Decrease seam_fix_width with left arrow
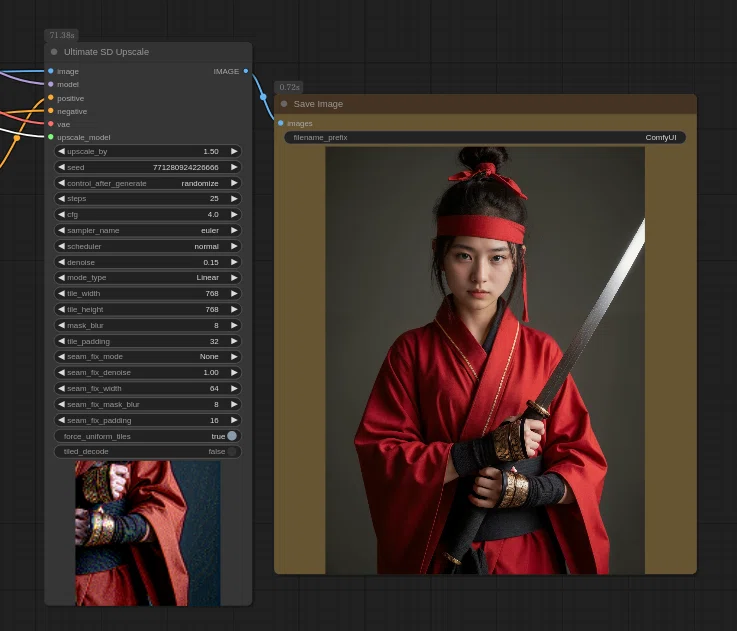 pos(62,388)
